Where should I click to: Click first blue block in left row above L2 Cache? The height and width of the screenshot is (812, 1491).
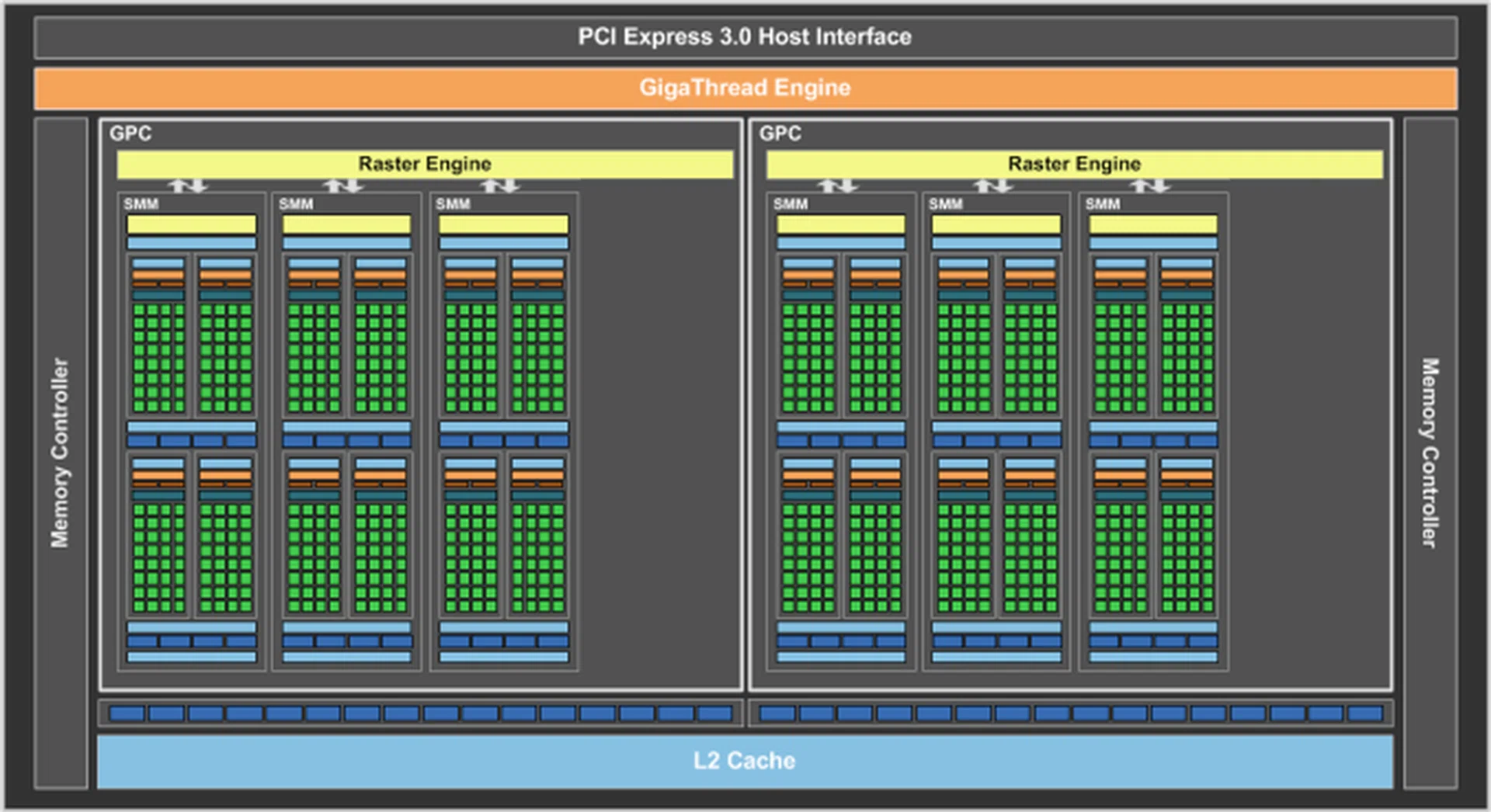click(127, 713)
